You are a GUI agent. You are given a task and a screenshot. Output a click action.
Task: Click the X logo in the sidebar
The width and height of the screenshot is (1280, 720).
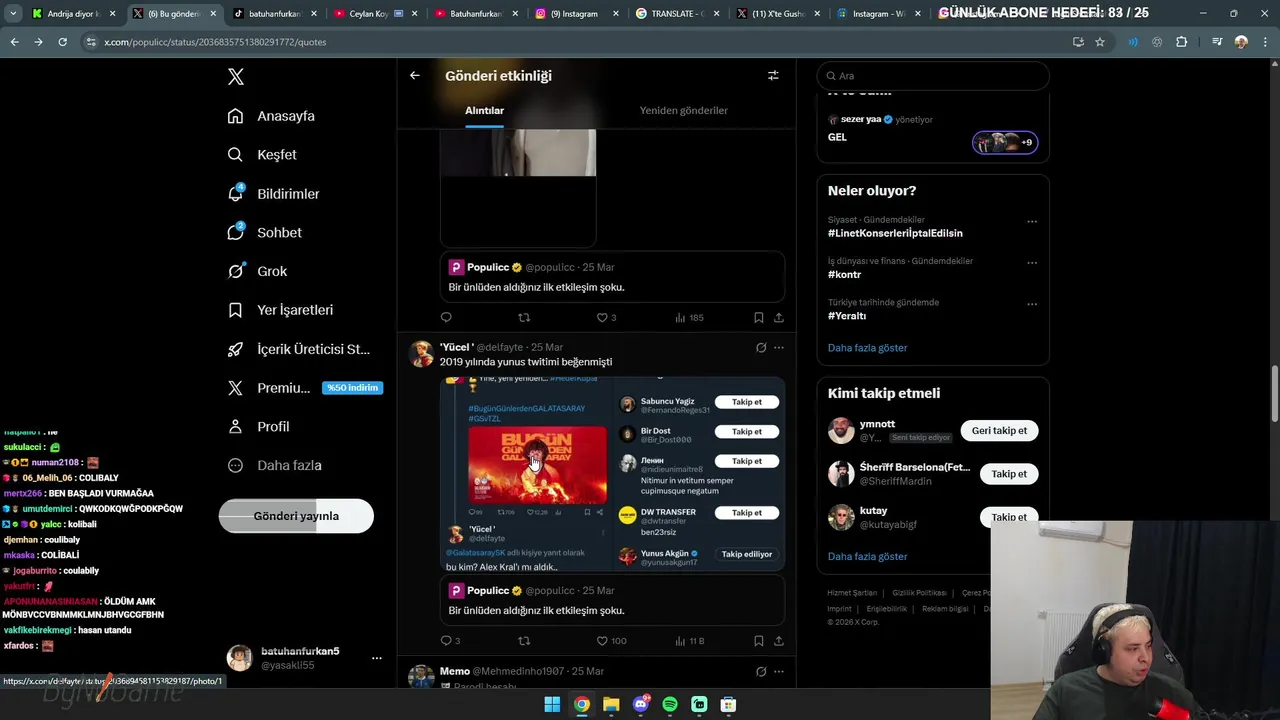point(236,77)
